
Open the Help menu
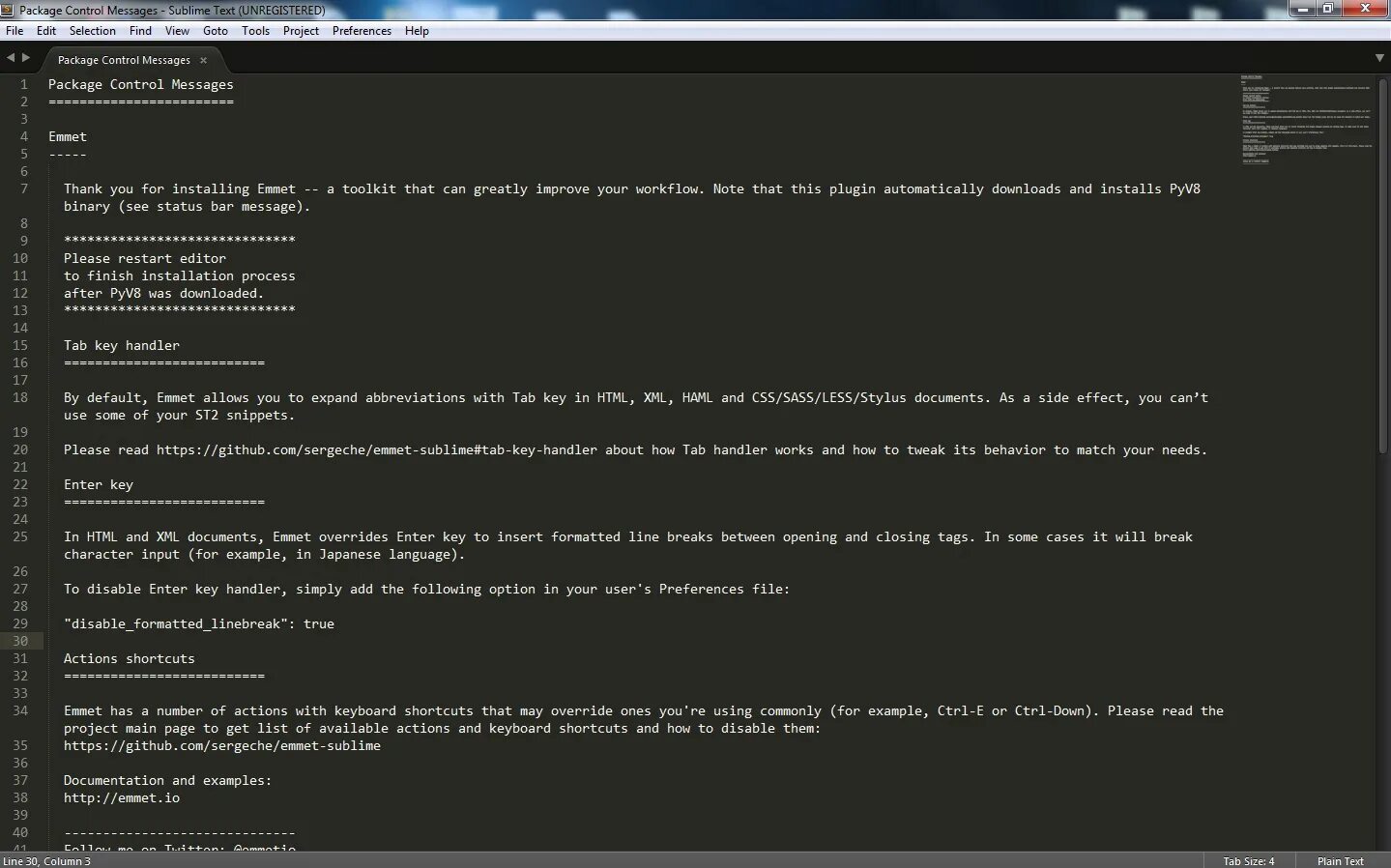(x=417, y=31)
